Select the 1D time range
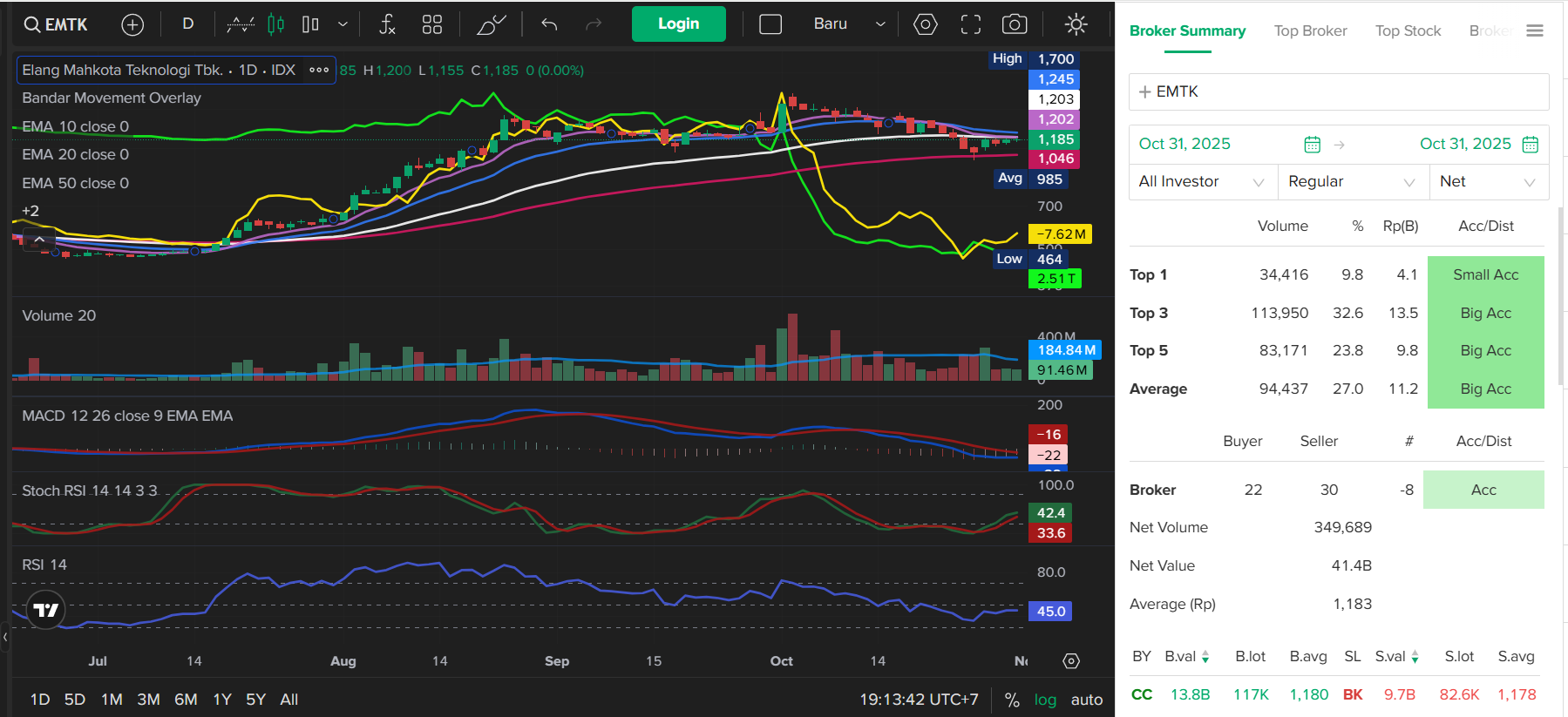1568x717 pixels. 40,700
